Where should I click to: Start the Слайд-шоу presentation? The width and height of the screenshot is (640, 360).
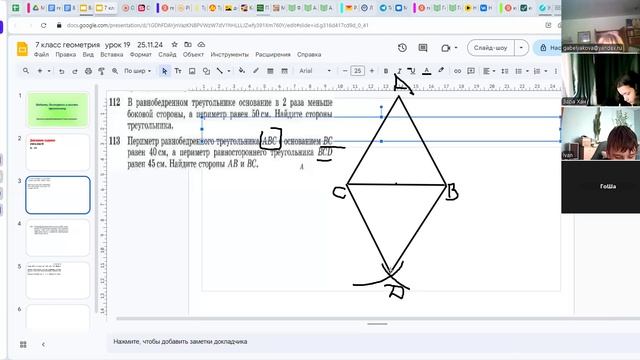491,48
